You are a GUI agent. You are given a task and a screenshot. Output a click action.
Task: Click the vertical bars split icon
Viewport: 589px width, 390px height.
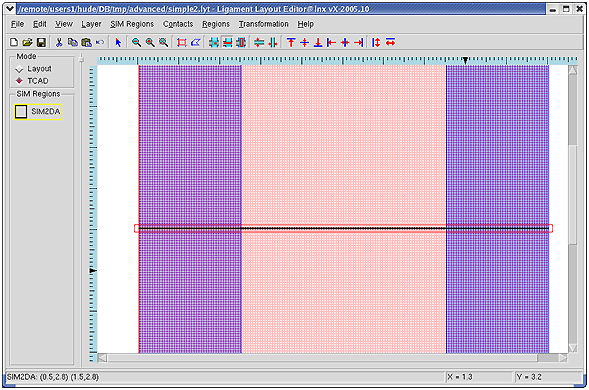pos(273,42)
